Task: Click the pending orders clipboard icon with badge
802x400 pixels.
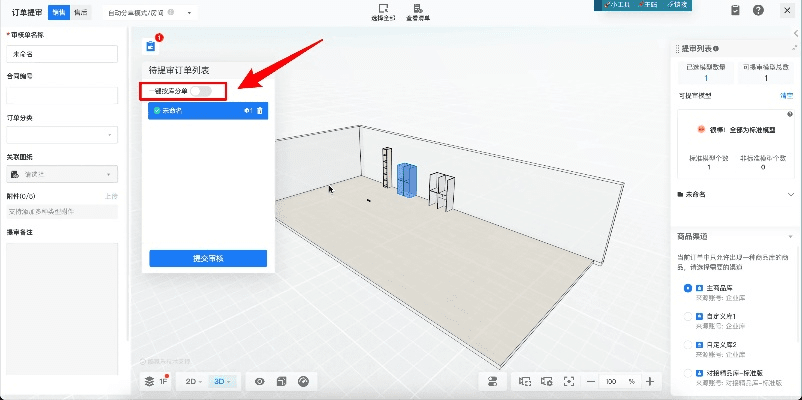Action: [151, 46]
